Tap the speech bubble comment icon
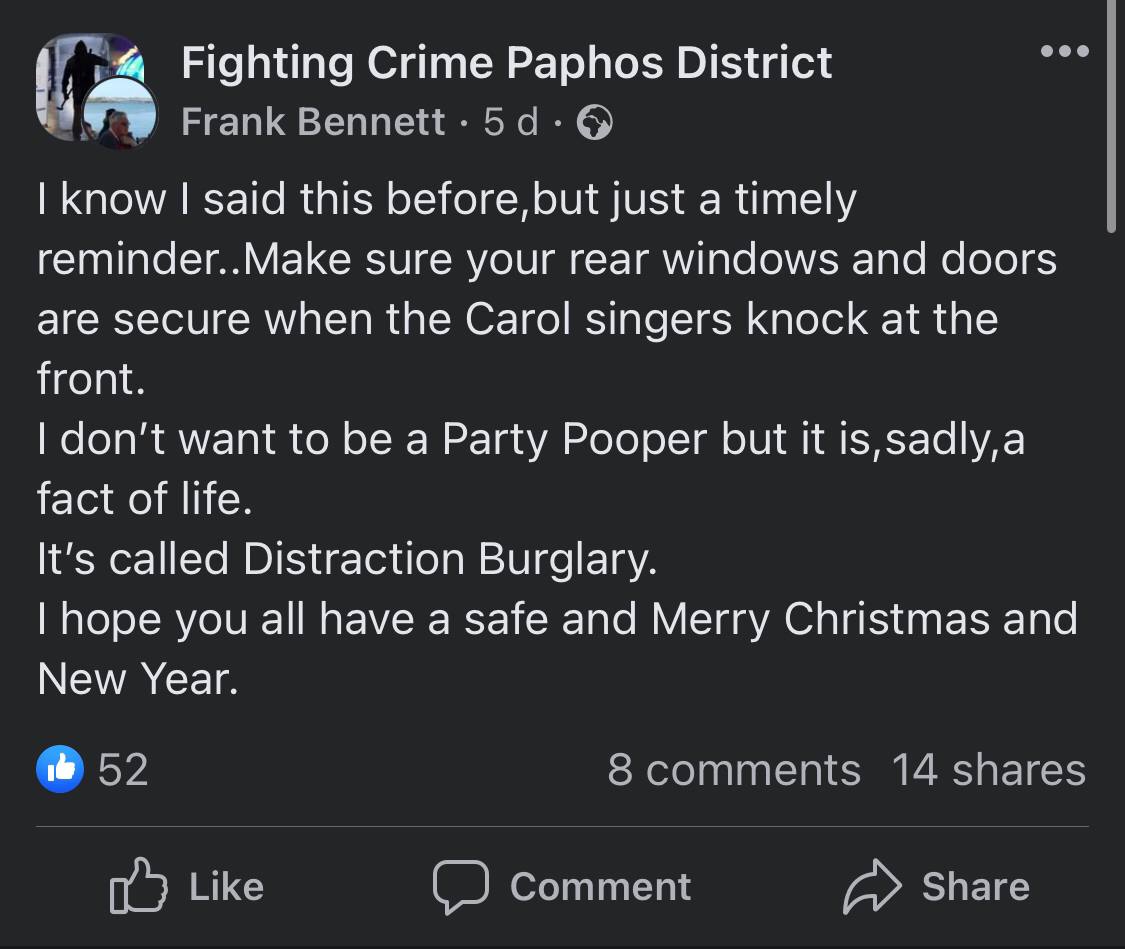 coord(460,887)
